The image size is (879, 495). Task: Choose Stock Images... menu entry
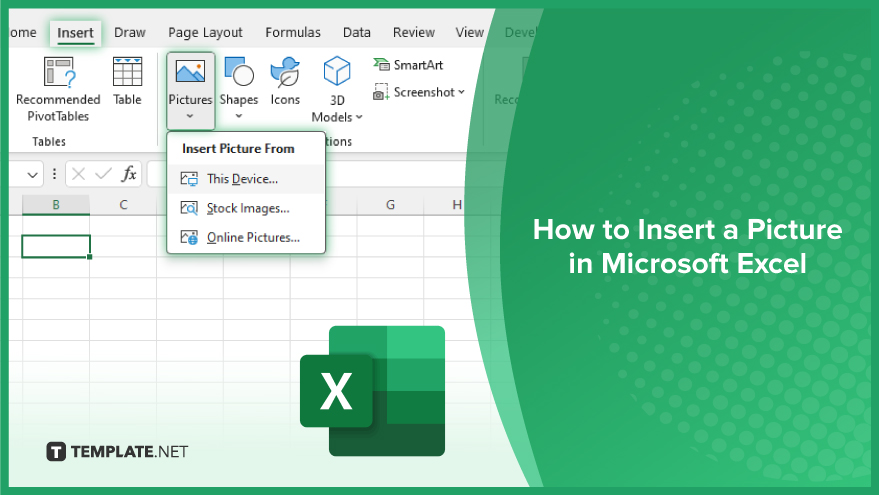coord(246,208)
